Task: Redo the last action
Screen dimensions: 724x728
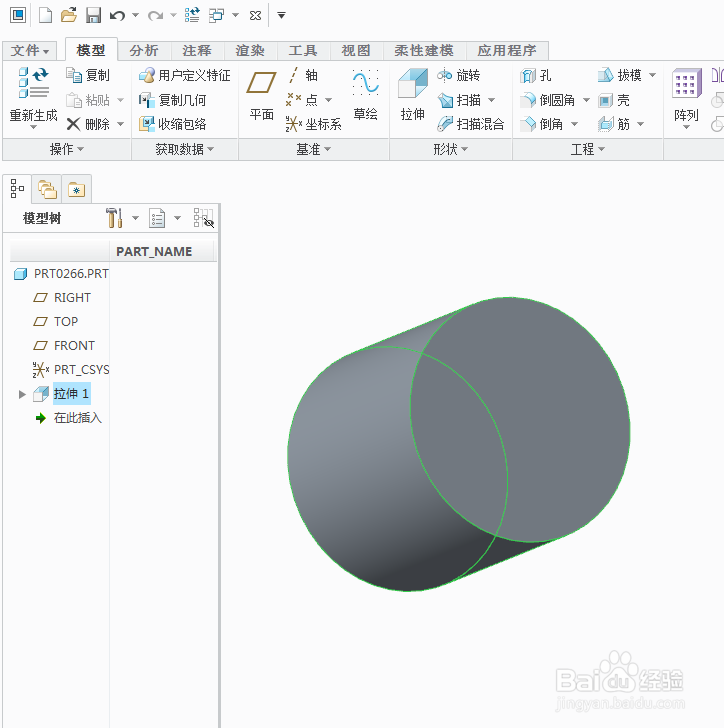Action: tap(155, 16)
